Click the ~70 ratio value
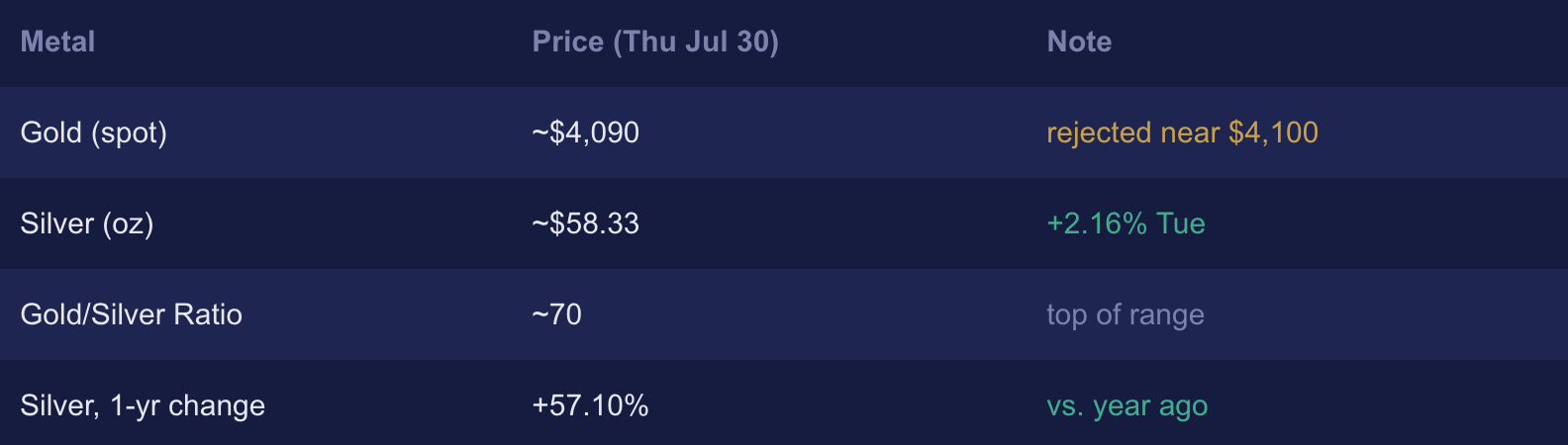This screenshot has width=1568, height=445. pos(556,314)
